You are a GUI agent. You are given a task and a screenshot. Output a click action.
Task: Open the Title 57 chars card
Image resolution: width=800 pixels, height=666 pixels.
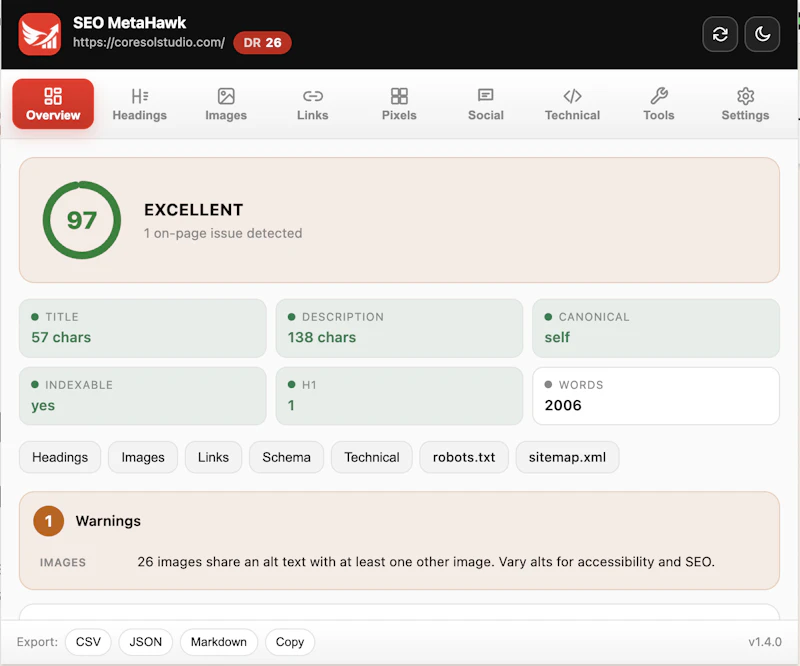click(x=143, y=328)
